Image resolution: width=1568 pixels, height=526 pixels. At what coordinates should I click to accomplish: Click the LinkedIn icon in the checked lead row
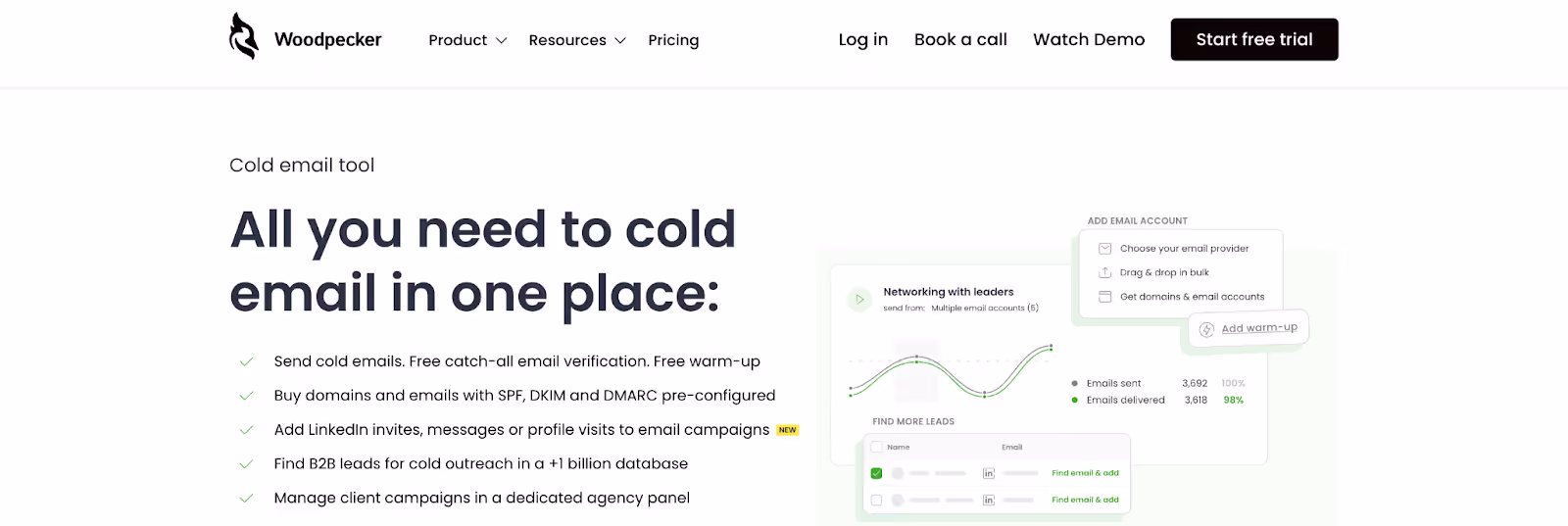(989, 473)
